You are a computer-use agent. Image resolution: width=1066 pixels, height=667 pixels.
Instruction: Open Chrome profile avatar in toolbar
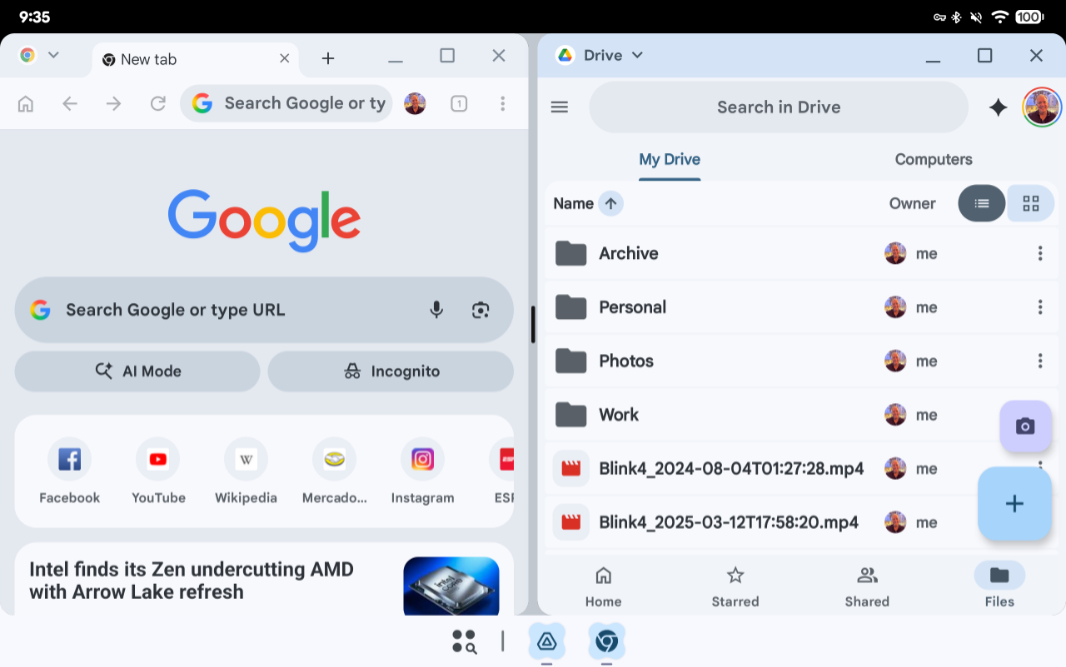tap(415, 104)
